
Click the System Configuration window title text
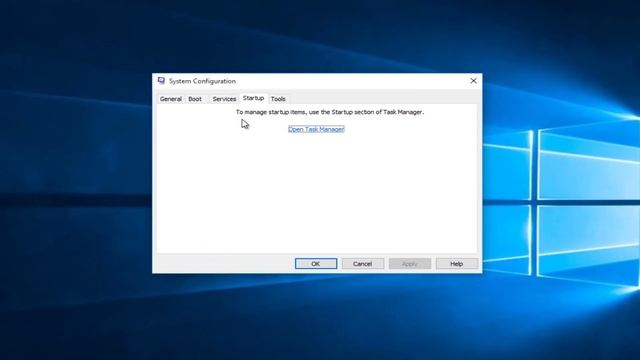pos(202,81)
